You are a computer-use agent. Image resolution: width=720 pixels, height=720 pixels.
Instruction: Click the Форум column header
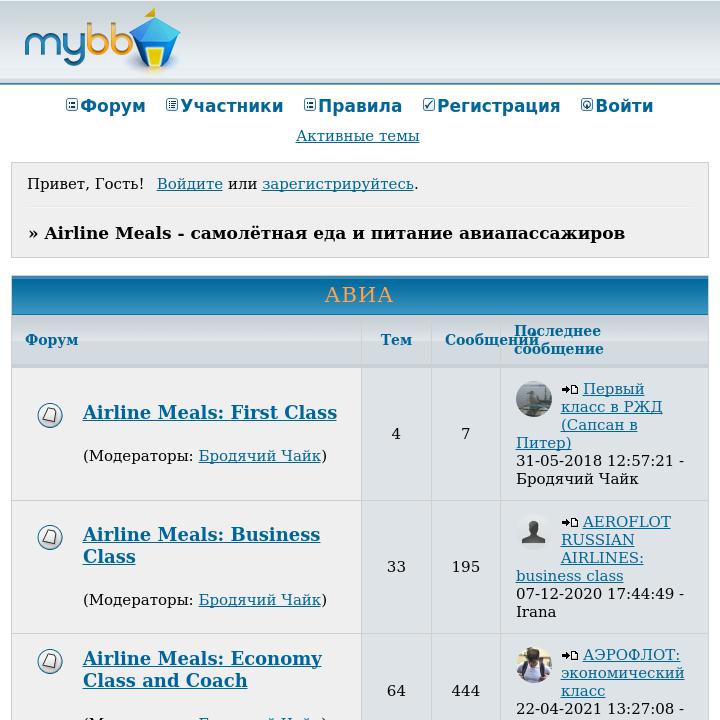(51, 340)
